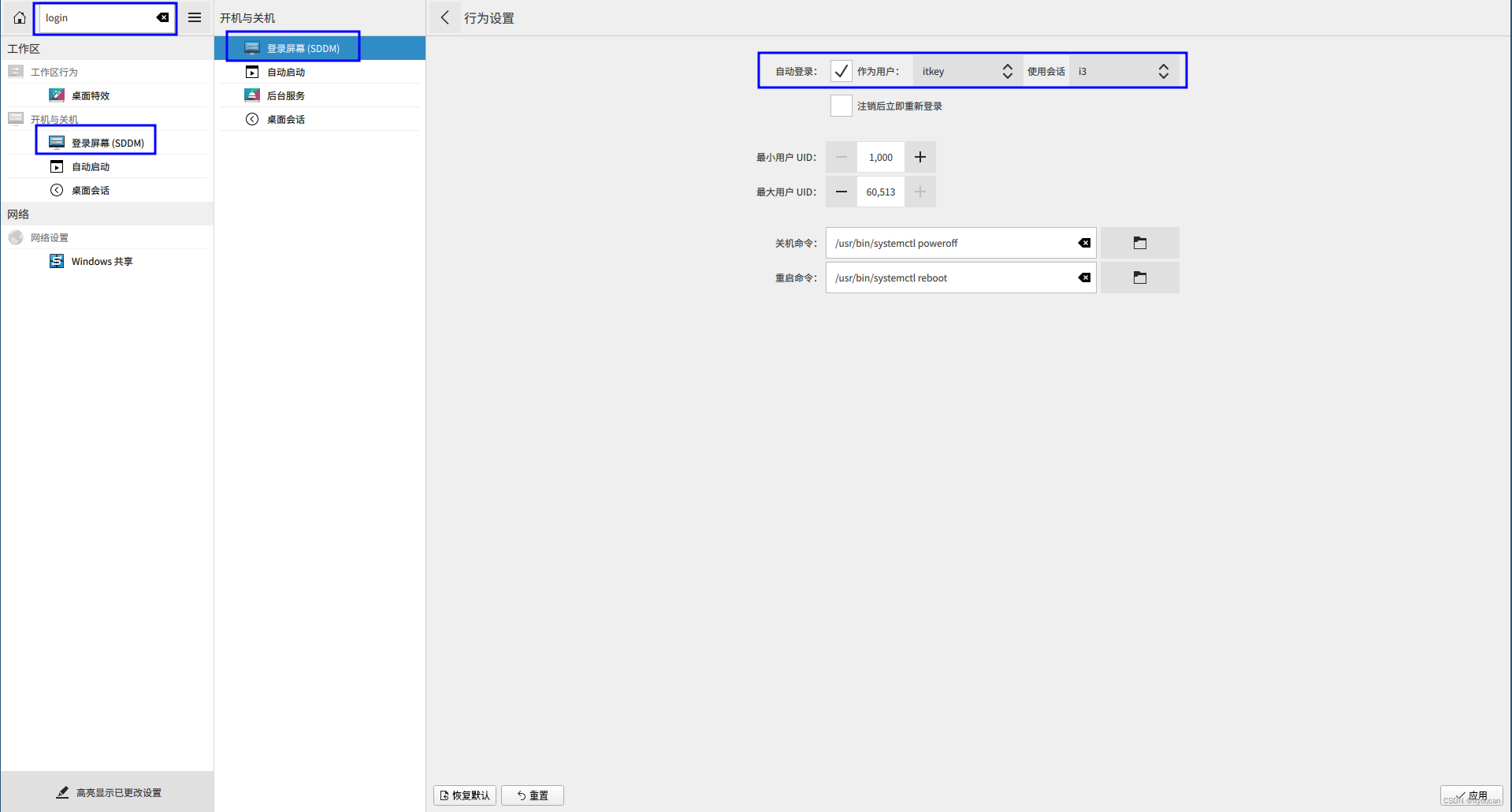Increase the 最大用户 UID value
1512x812 pixels.
919,192
